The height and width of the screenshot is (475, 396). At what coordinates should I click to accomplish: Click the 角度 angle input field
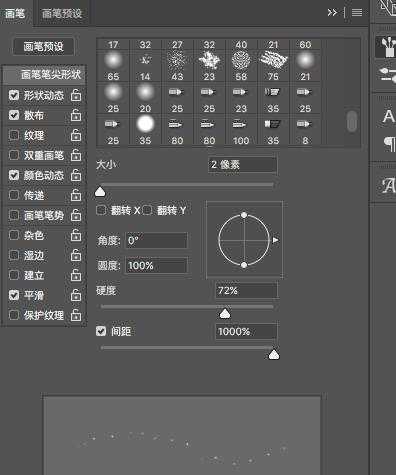[x=156, y=240]
